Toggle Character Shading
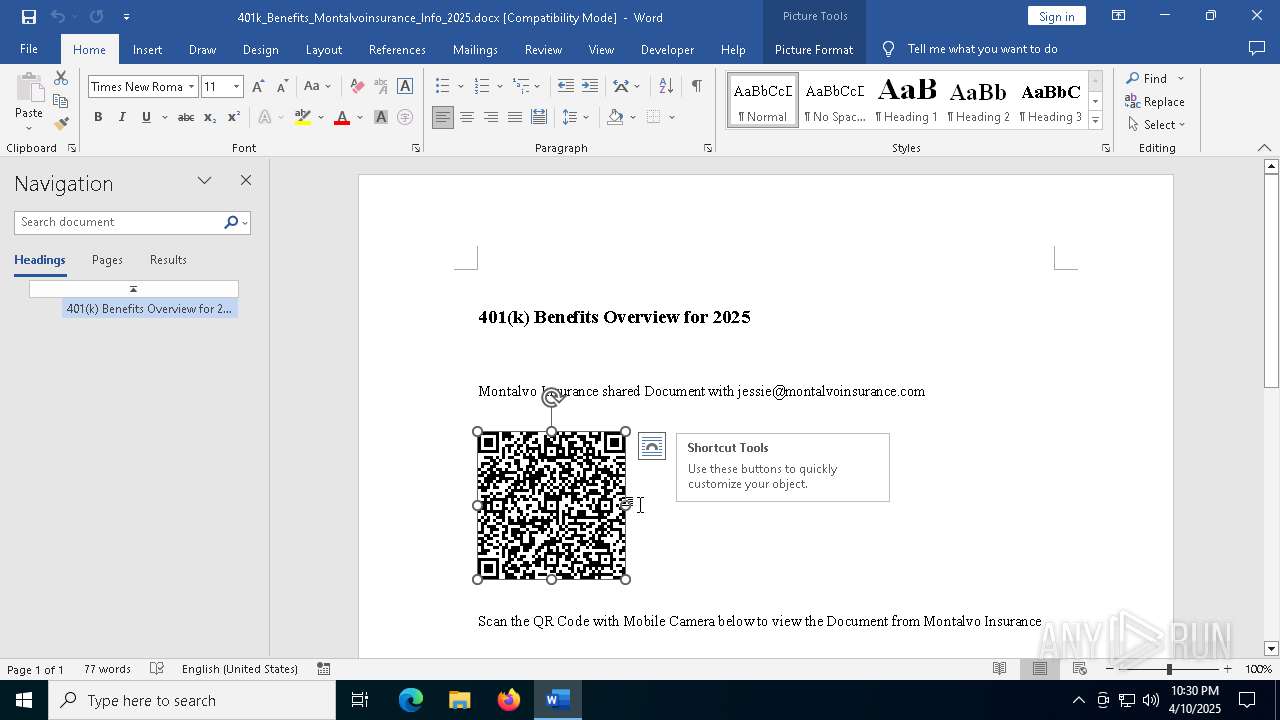This screenshot has height=720, width=1280. pos(381,117)
